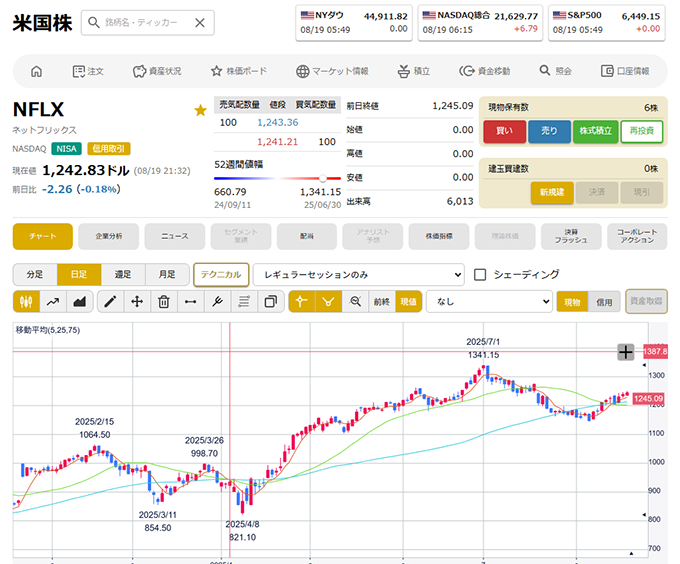Toggle to 信用 trading mode

pos(604,301)
